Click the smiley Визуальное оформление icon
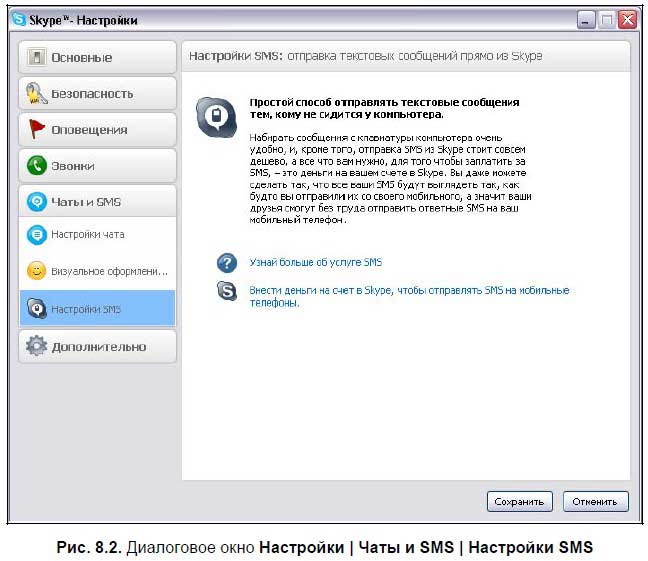This screenshot has width=648, height=561. (x=36, y=271)
